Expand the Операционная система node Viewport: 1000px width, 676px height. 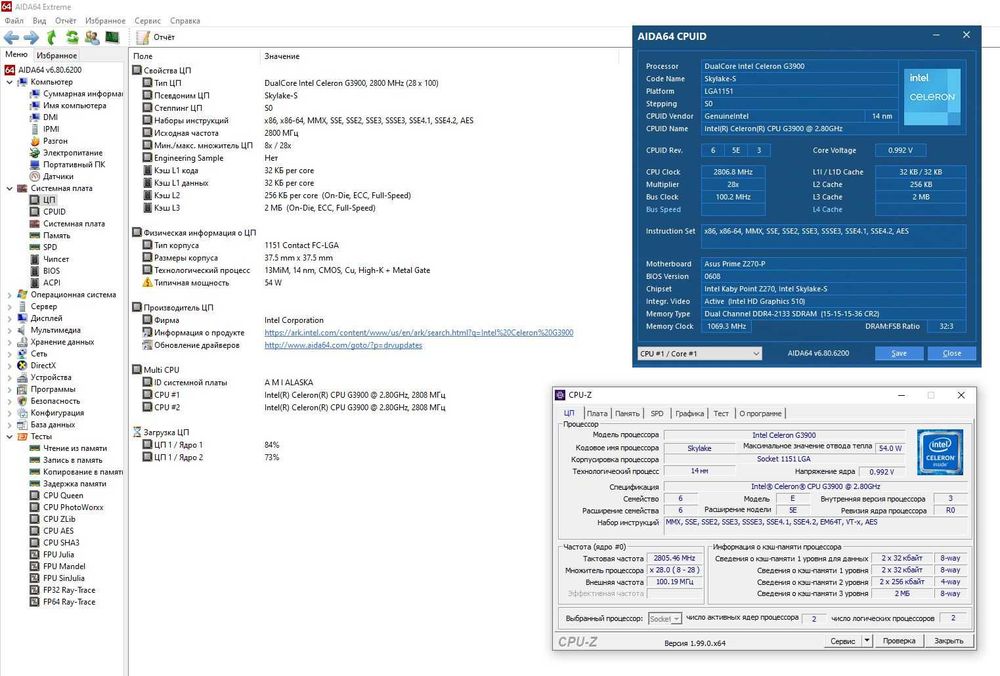[10, 295]
